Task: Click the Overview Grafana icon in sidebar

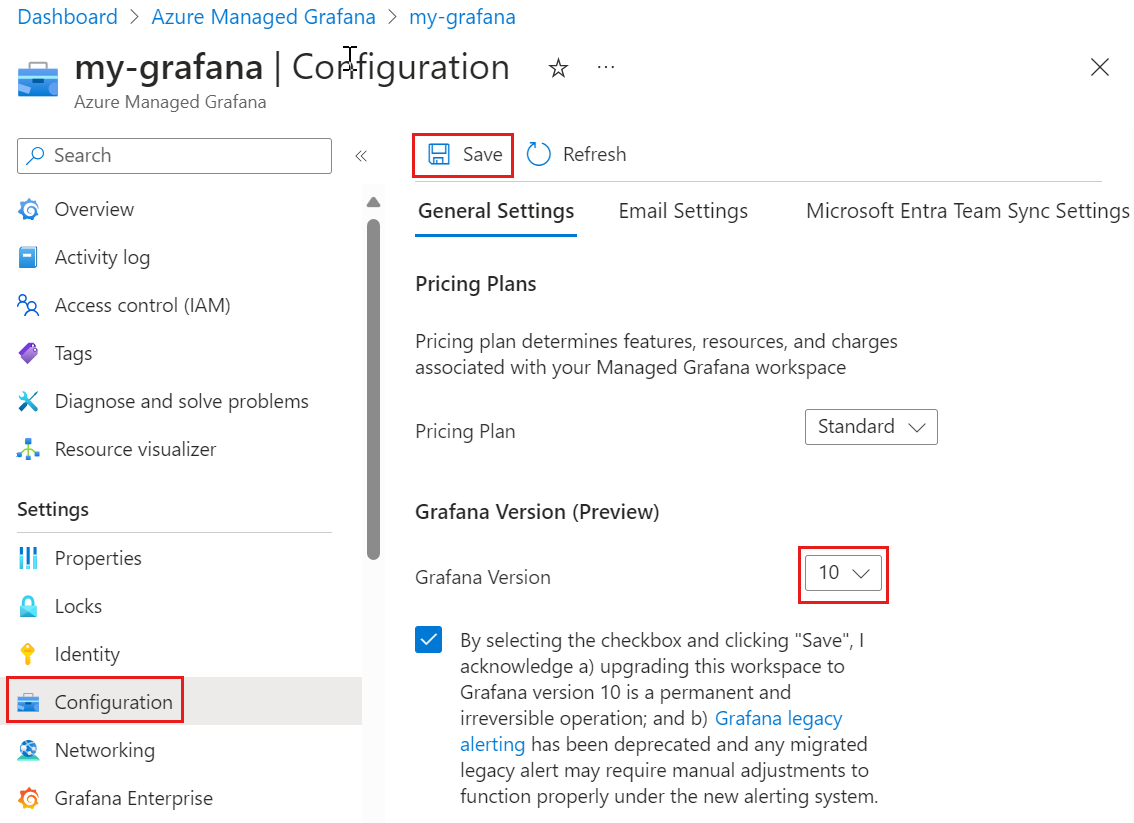Action: click(29, 209)
